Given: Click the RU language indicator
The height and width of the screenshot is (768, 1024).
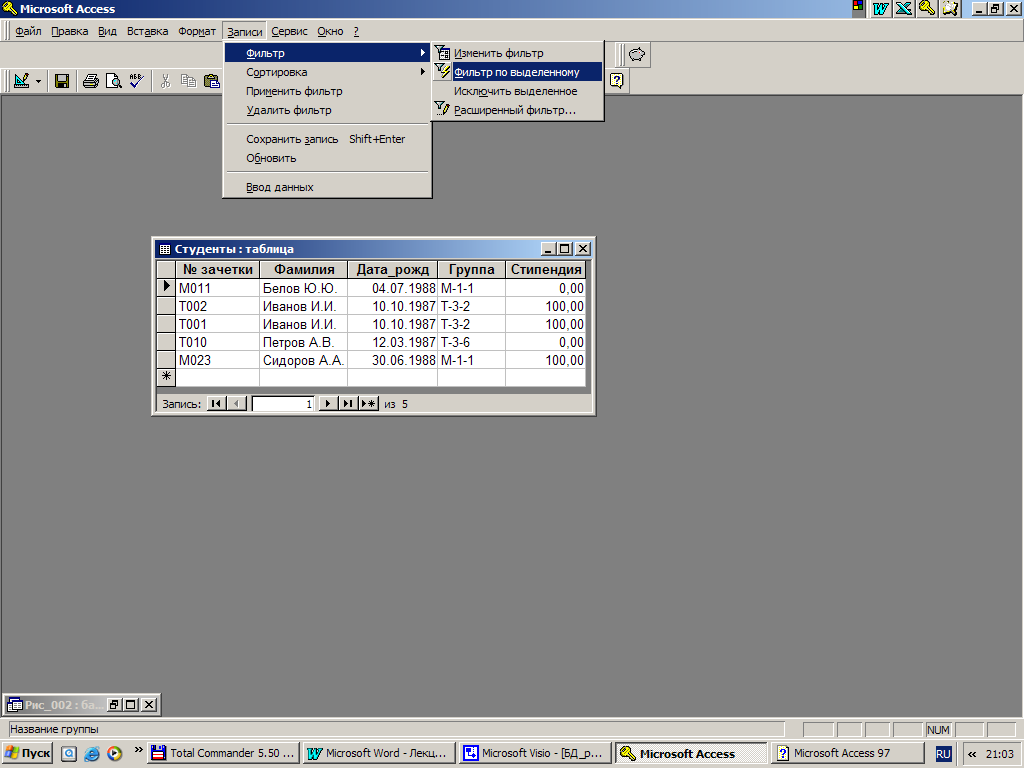Looking at the screenshot, I should 943,754.
